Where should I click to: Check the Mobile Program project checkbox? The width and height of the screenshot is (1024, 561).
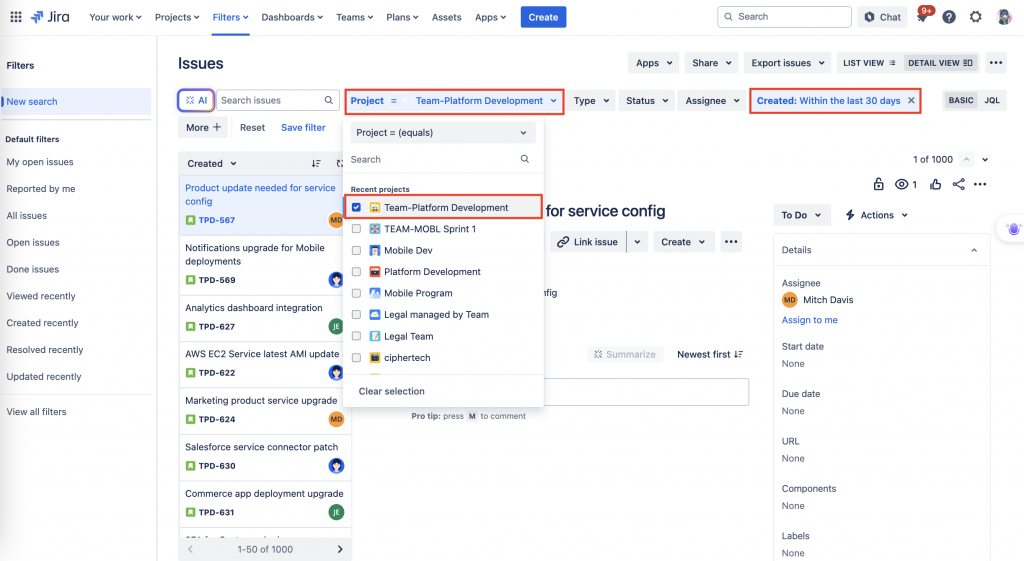[x=356, y=293]
